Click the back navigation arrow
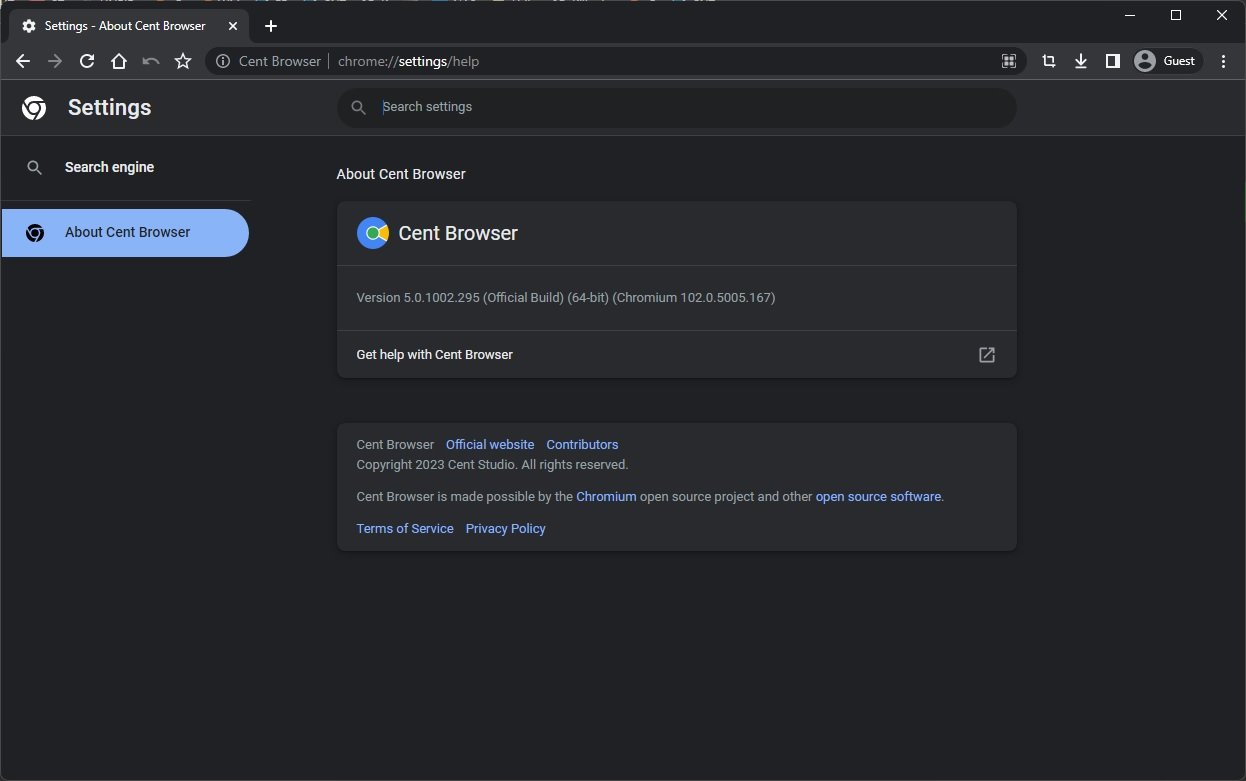This screenshot has height=781, width=1246. click(x=23, y=61)
